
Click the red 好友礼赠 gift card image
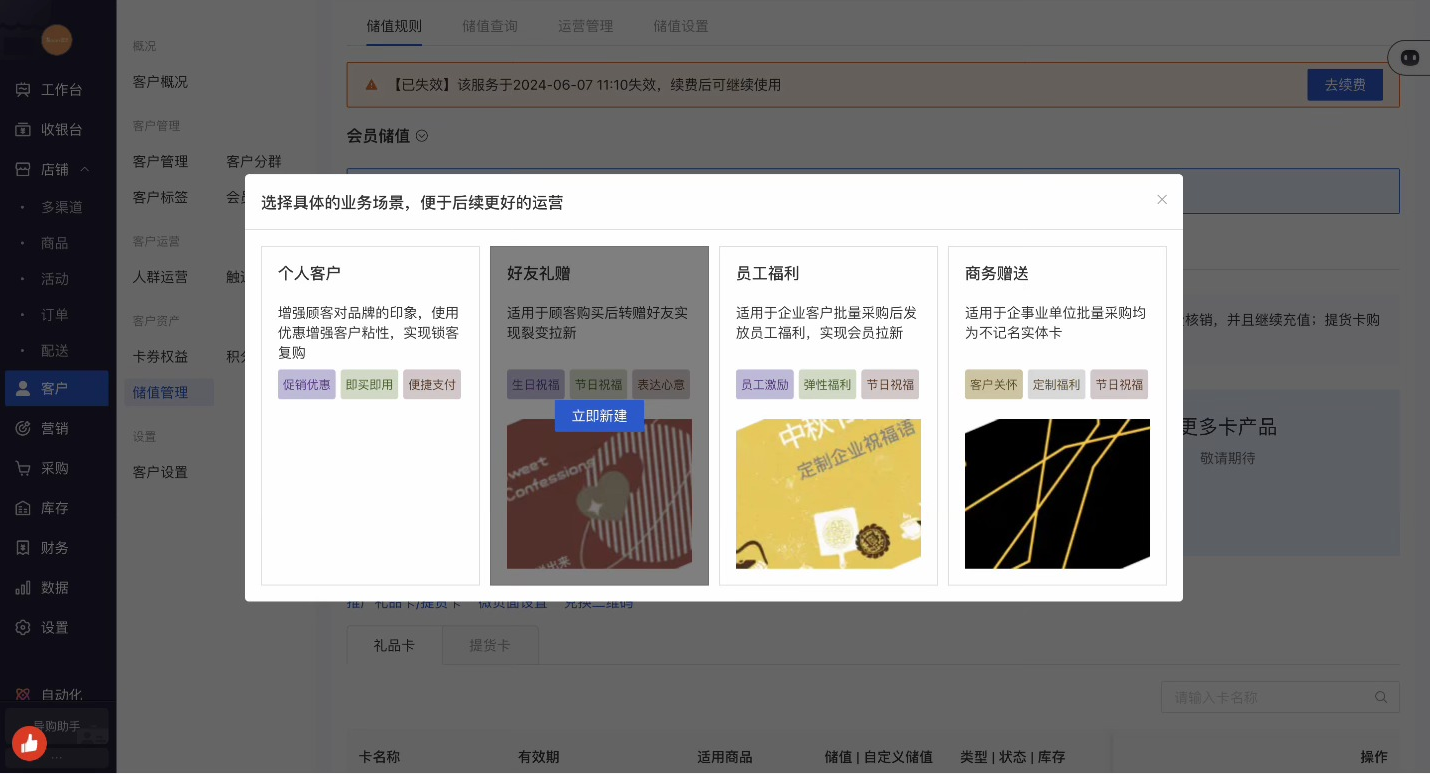[599, 494]
